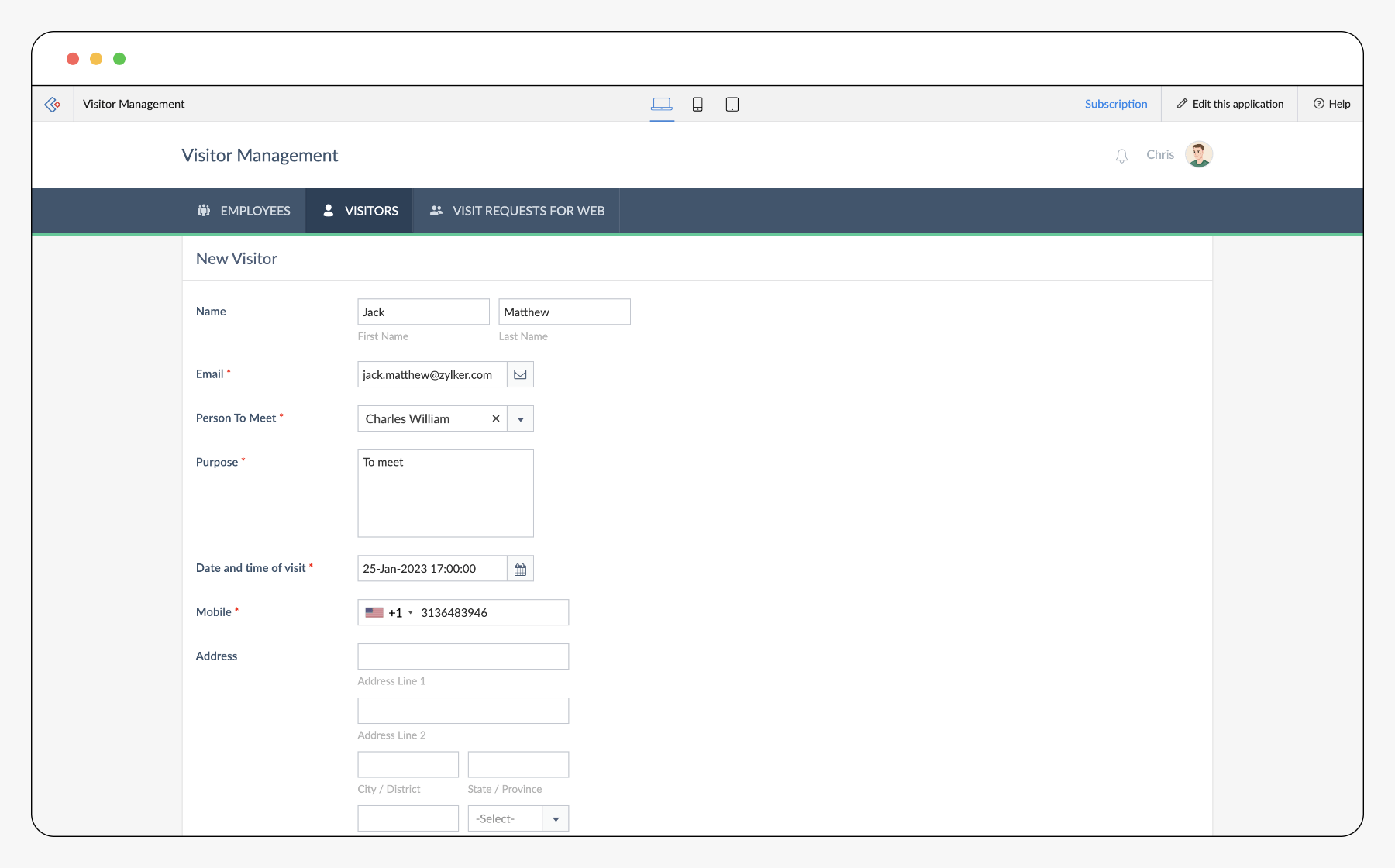This screenshot has width=1395, height=868.
Task: Switch to laptop preview mode
Action: (661, 104)
